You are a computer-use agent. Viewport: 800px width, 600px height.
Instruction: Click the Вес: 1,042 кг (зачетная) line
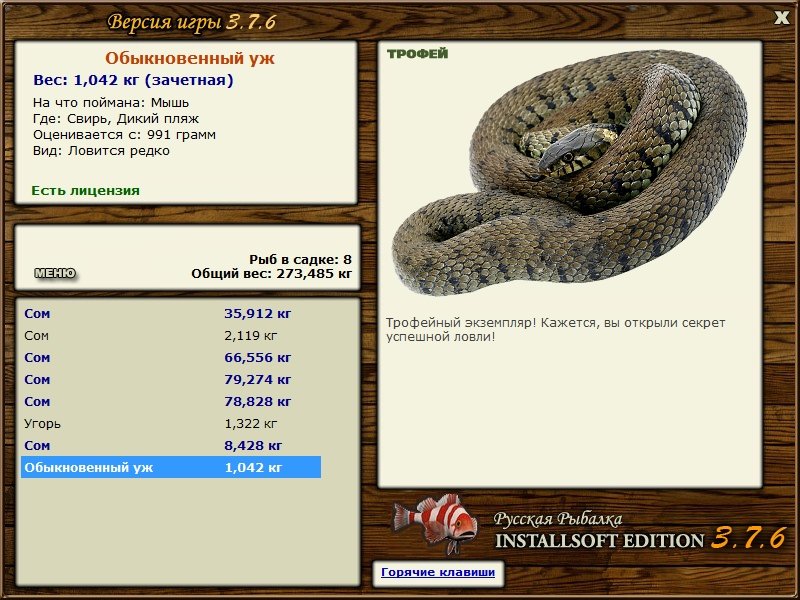click(x=133, y=81)
